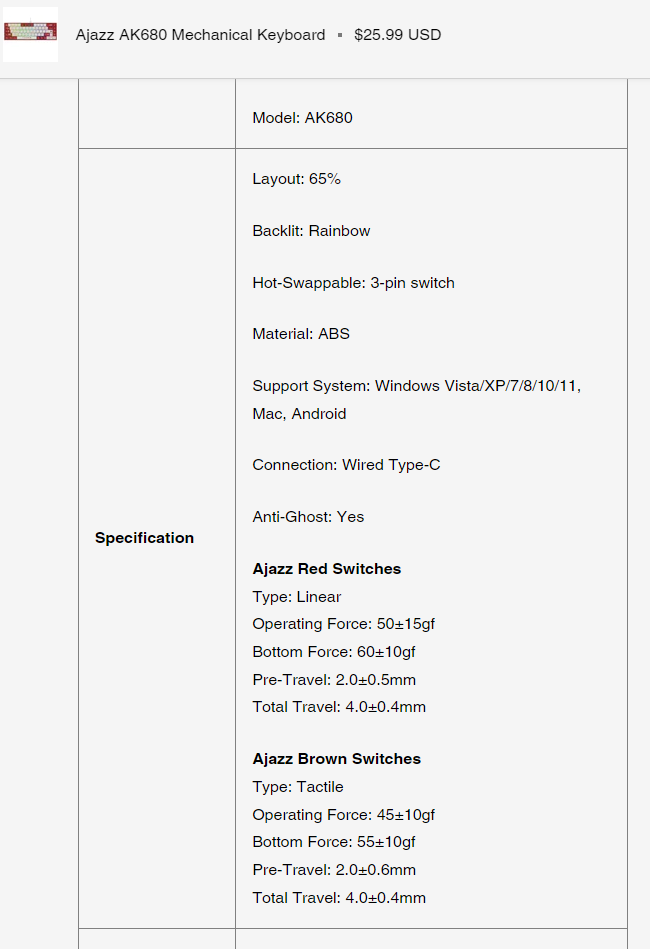Image resolution: width=650 pixels, height=949 pixels.
Task: Click Bottom Force: 60±10gf text
Action: pyautogui.click(x=333, y=652)
